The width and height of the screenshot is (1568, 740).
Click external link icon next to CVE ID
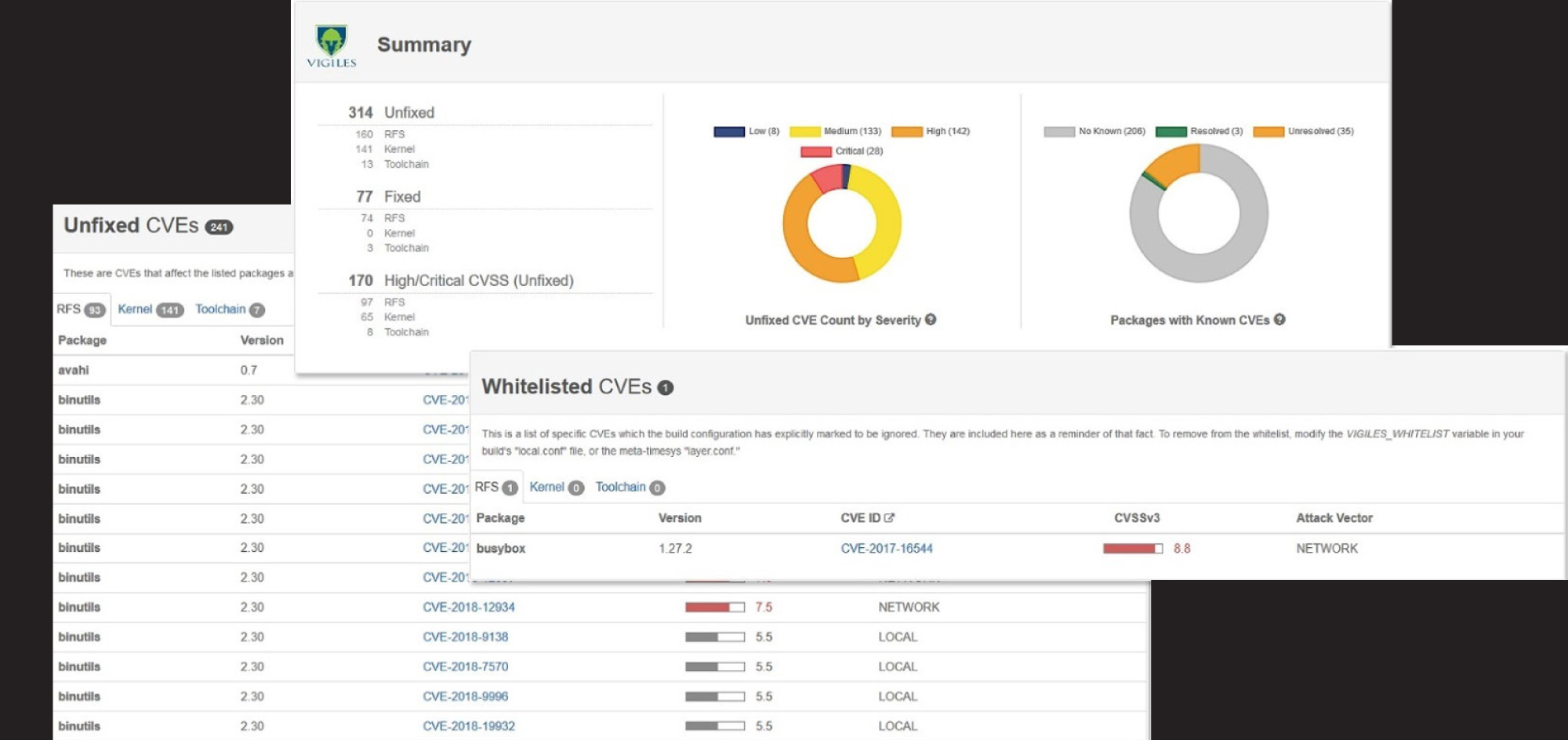(889, 518)
